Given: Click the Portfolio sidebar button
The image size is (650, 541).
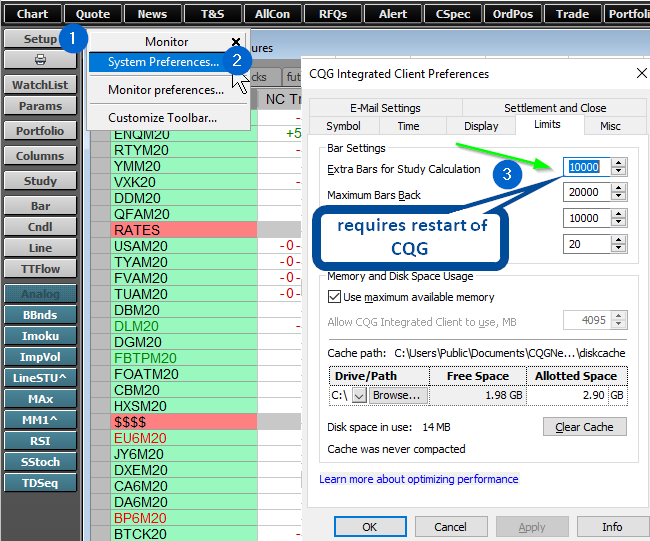Looking at the screenshot, I should (40, 131).
